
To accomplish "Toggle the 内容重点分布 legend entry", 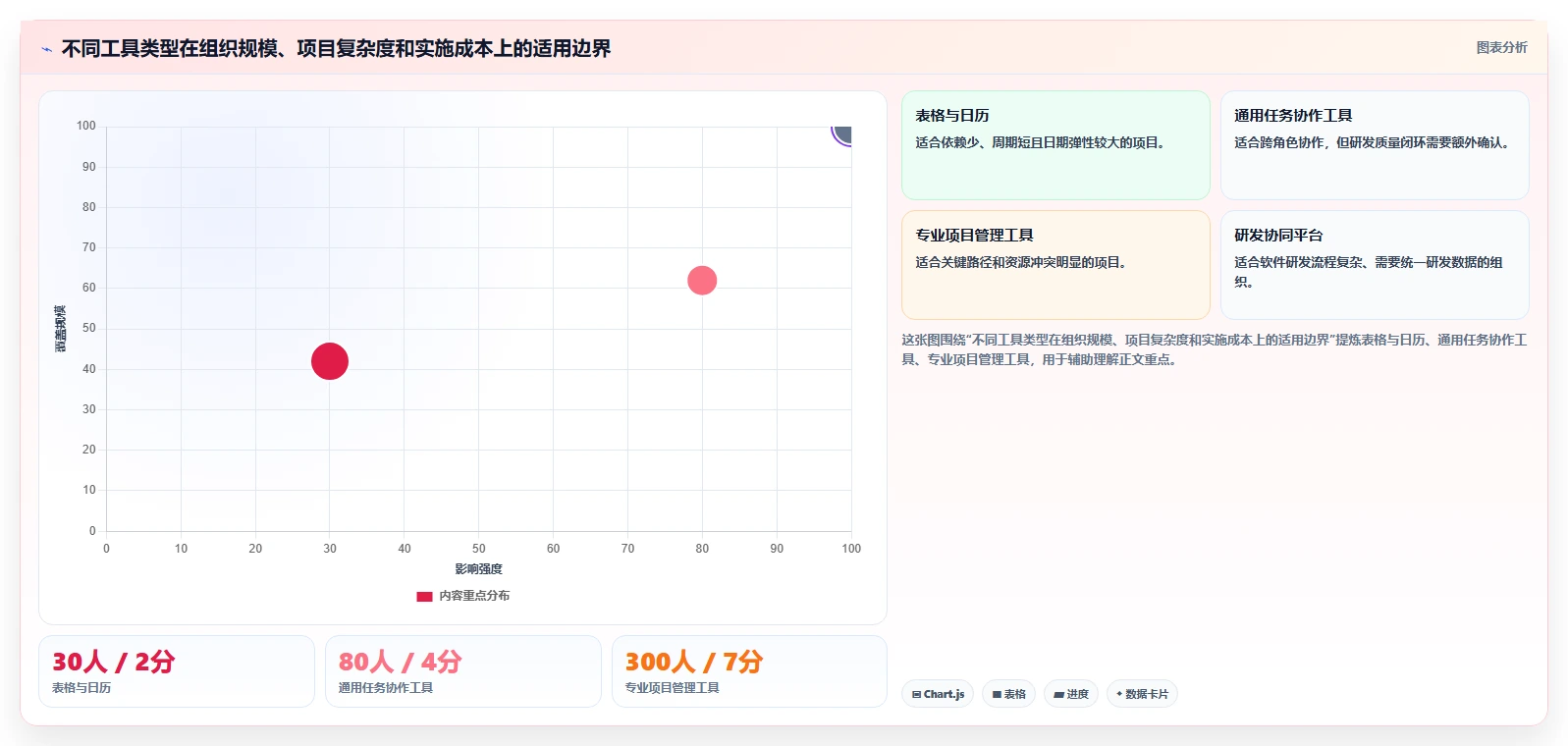I will click(463, 596).
